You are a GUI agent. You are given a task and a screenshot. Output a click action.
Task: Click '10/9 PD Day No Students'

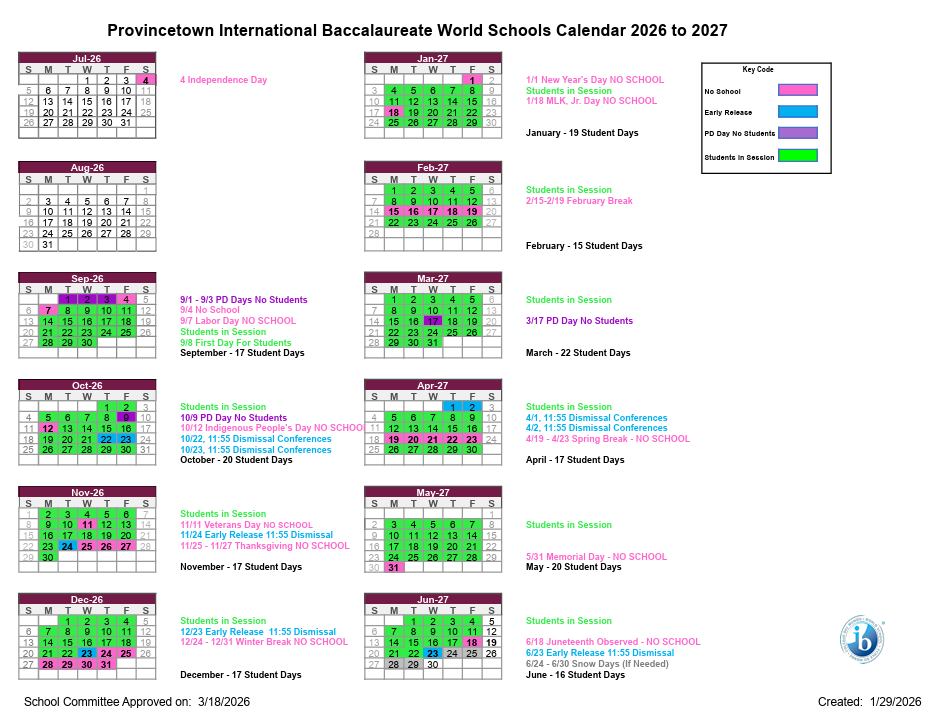[x=234, y=417]
